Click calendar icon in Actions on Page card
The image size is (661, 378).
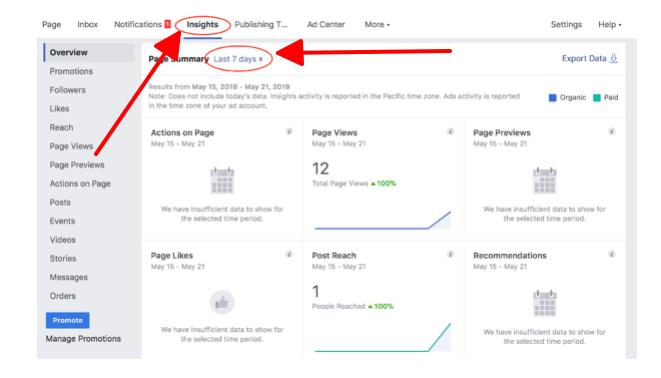click(222, 180)
